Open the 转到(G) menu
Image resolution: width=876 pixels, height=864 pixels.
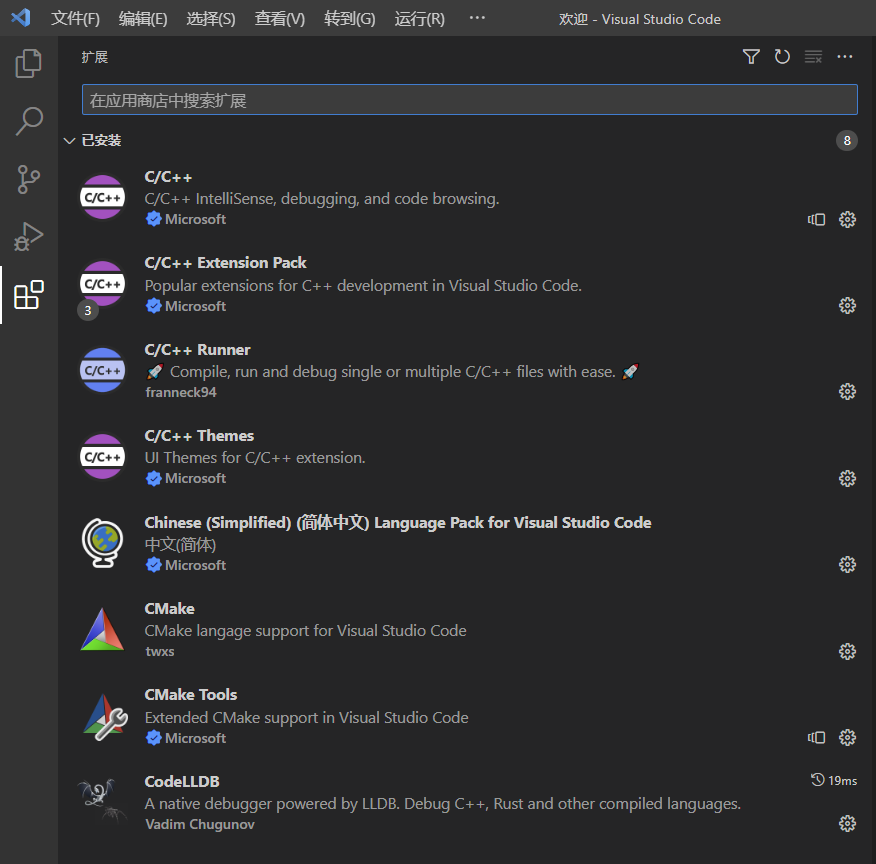click(350, 19)
